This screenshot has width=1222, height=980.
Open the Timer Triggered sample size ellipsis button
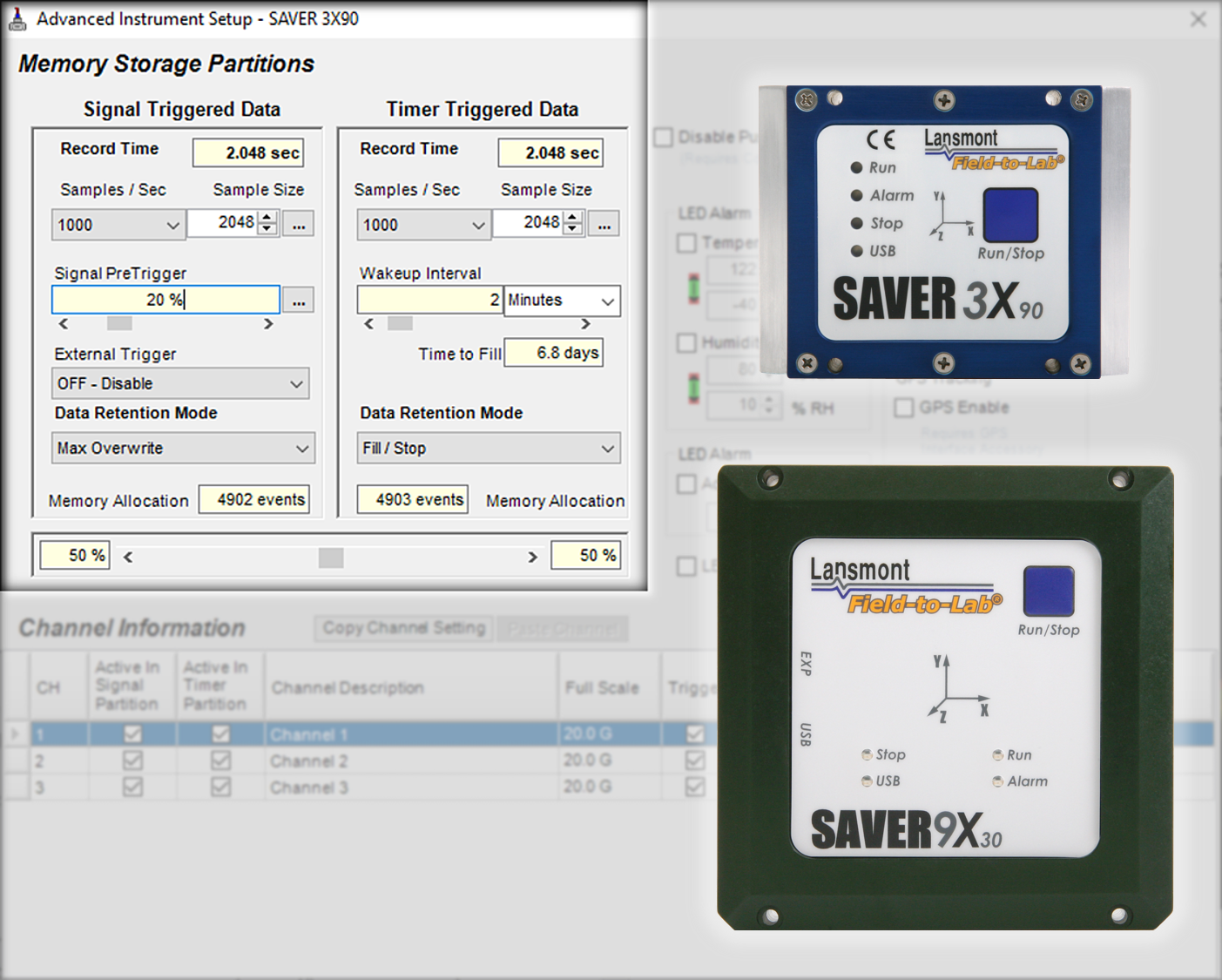click(604, 225)
